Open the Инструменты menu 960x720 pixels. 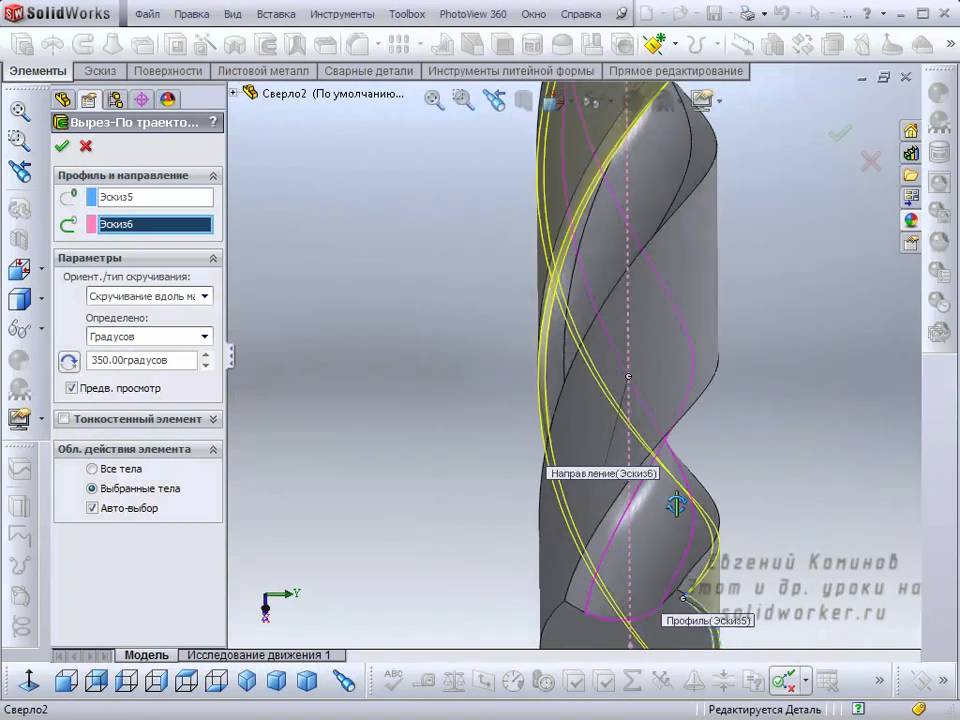[x=342, y=13]
